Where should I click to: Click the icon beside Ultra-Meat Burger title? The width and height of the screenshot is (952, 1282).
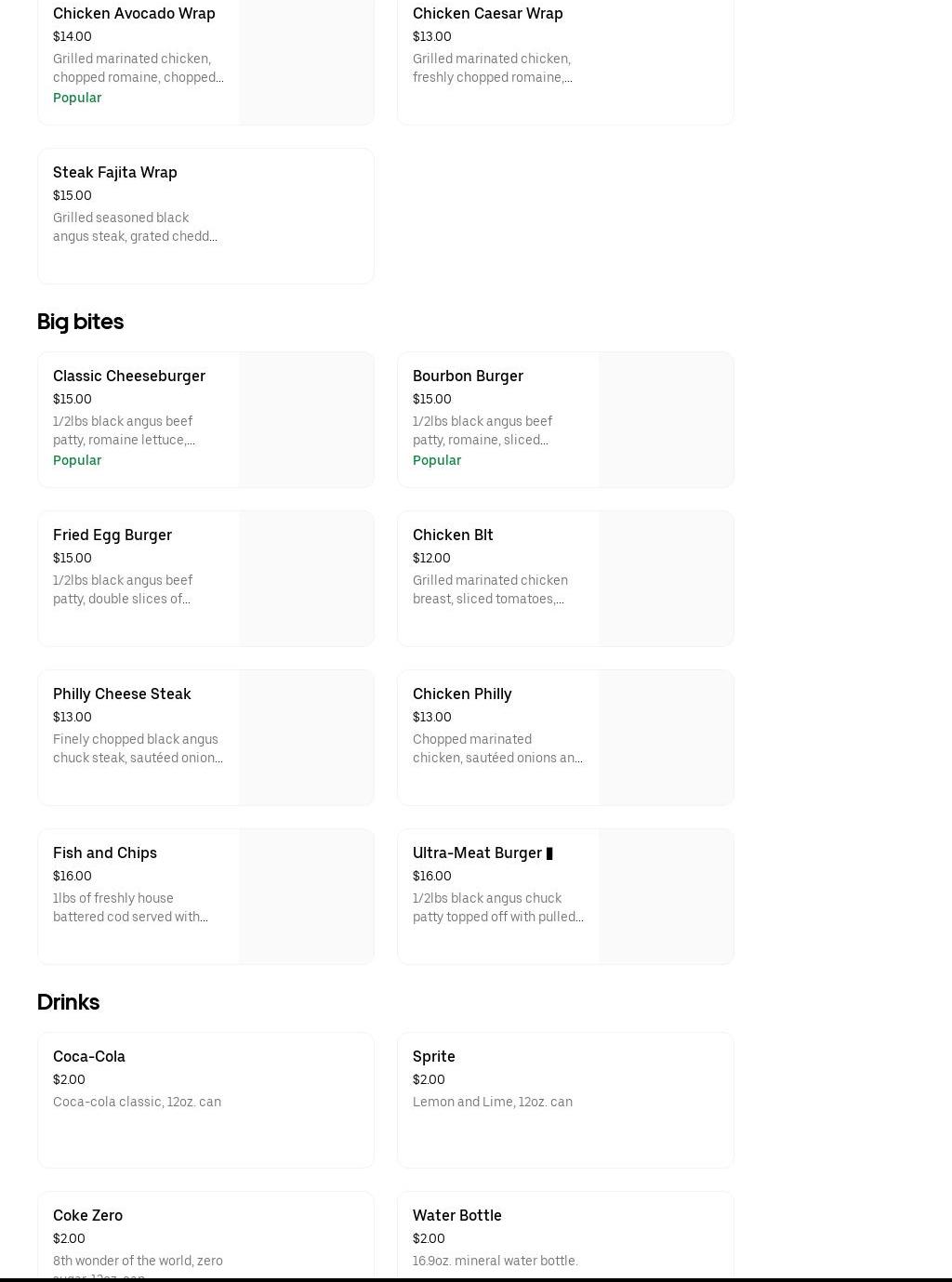pyautogui.click(x=549, y=853)
